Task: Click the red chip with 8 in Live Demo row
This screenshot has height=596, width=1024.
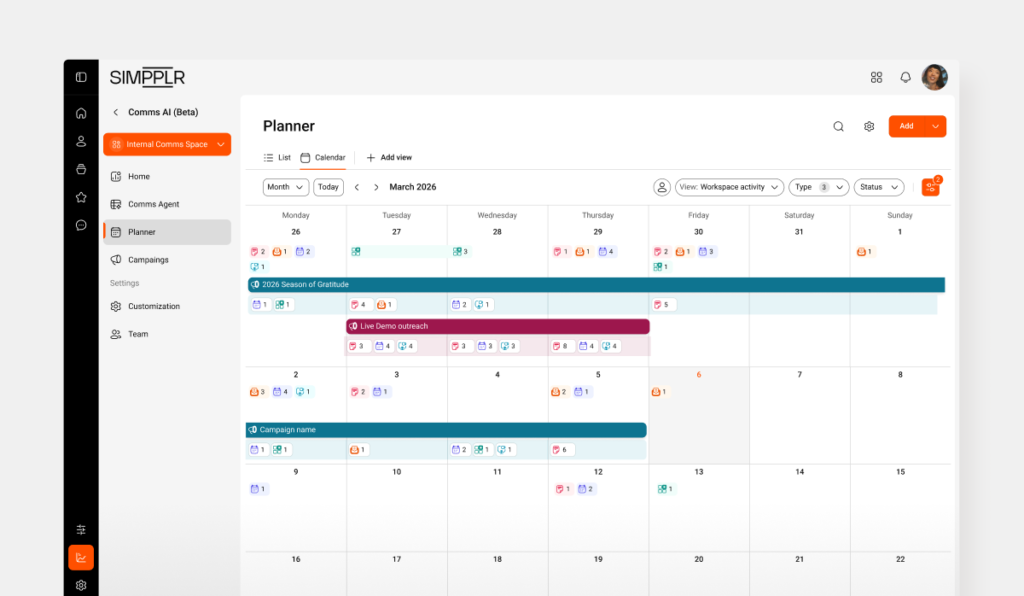Action: (x=561, y=347)
